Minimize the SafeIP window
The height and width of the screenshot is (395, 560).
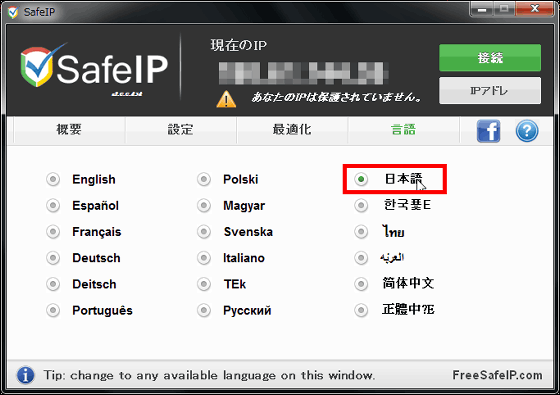pos(482,9)
